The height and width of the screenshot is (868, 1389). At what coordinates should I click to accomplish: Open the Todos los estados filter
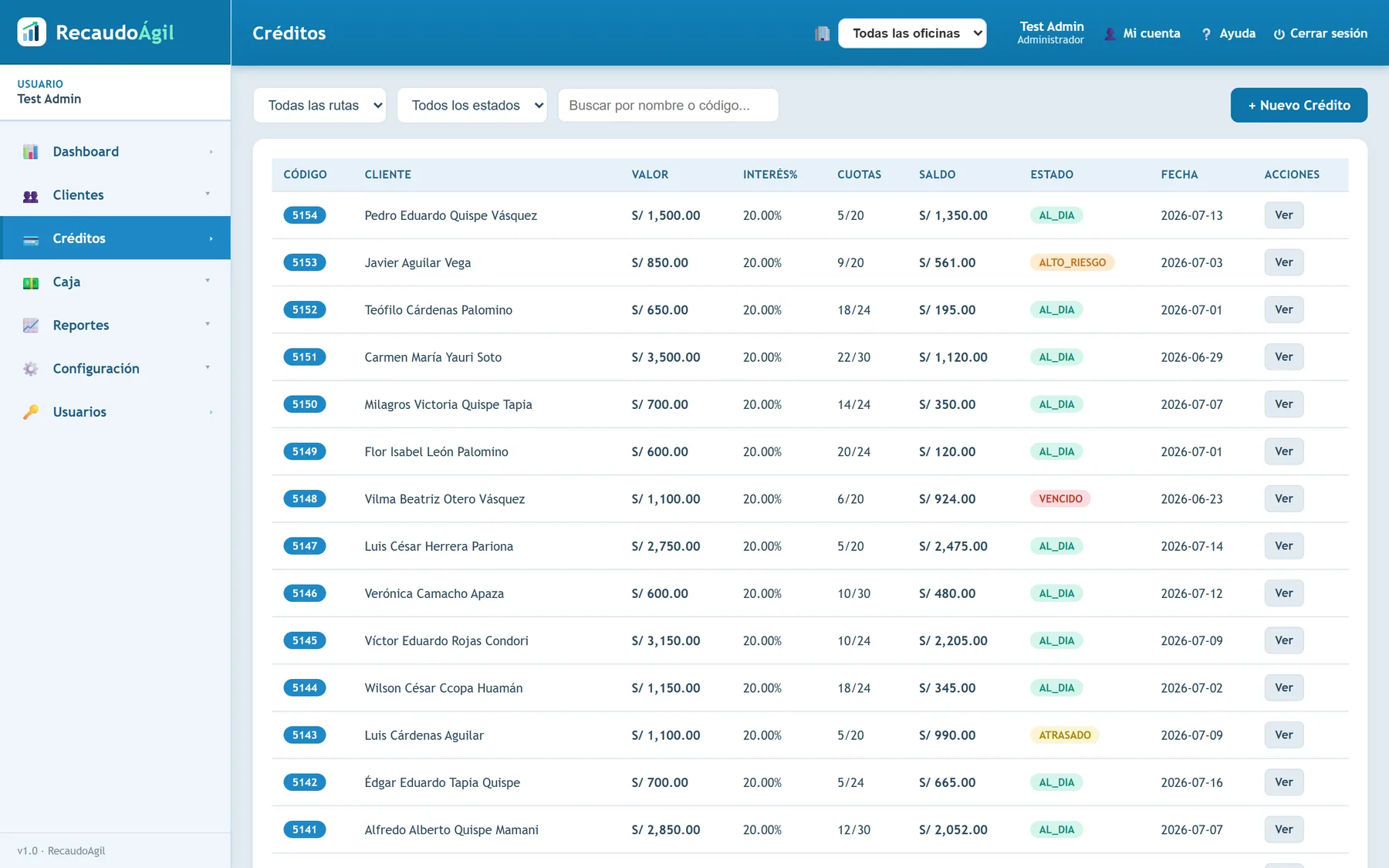tap(471, 105)
